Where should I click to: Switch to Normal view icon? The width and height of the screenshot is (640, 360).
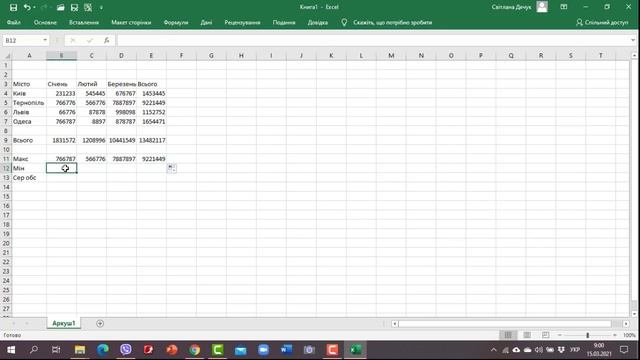pyautogui.click(x=508, y=335)
